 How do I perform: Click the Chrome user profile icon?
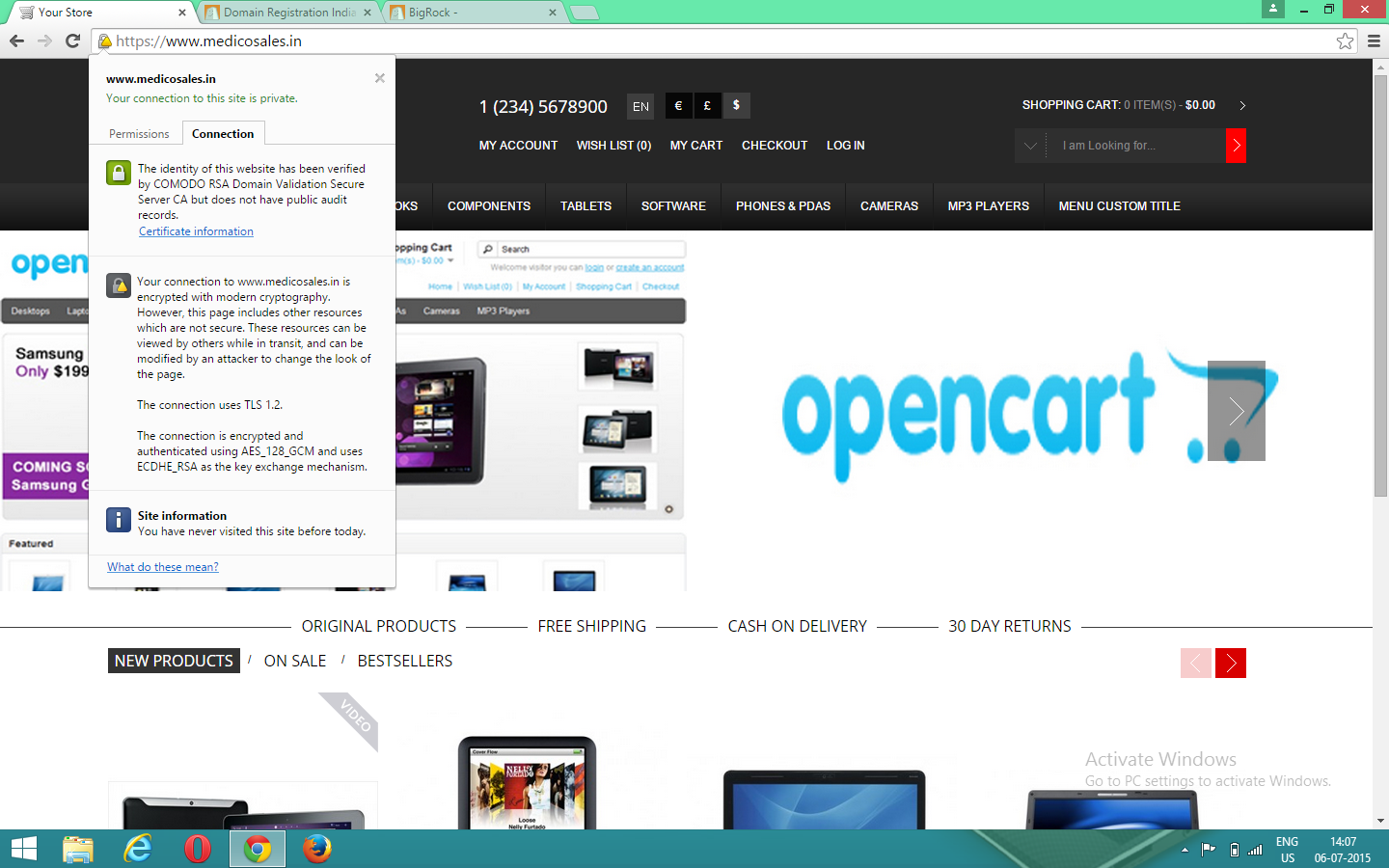point(1273,9)
